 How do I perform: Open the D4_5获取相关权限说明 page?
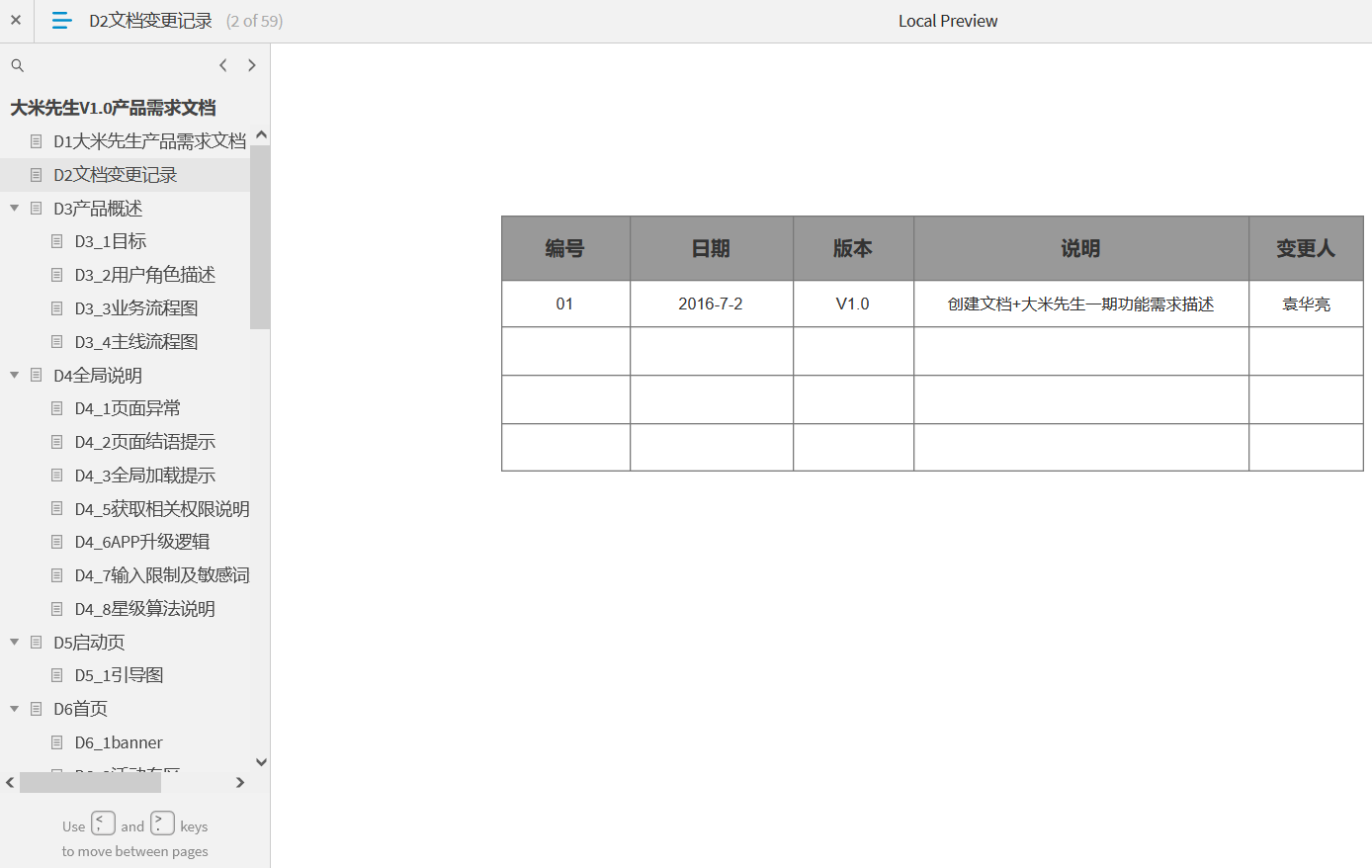point(162,509)
